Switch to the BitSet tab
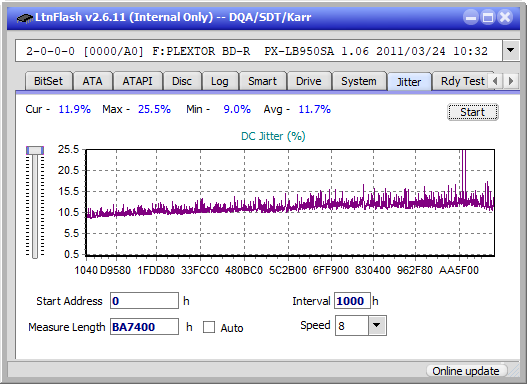 coord(48,81)
